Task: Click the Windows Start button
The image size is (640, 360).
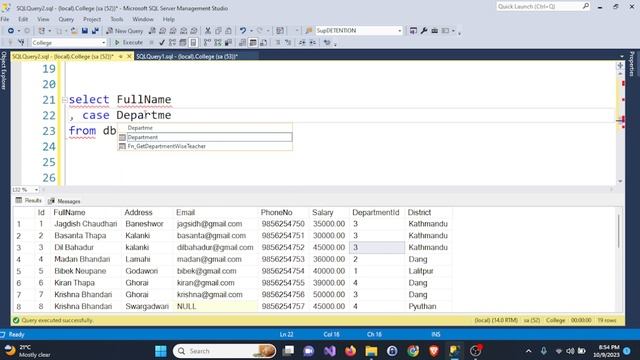Action: tap(161, 351)
